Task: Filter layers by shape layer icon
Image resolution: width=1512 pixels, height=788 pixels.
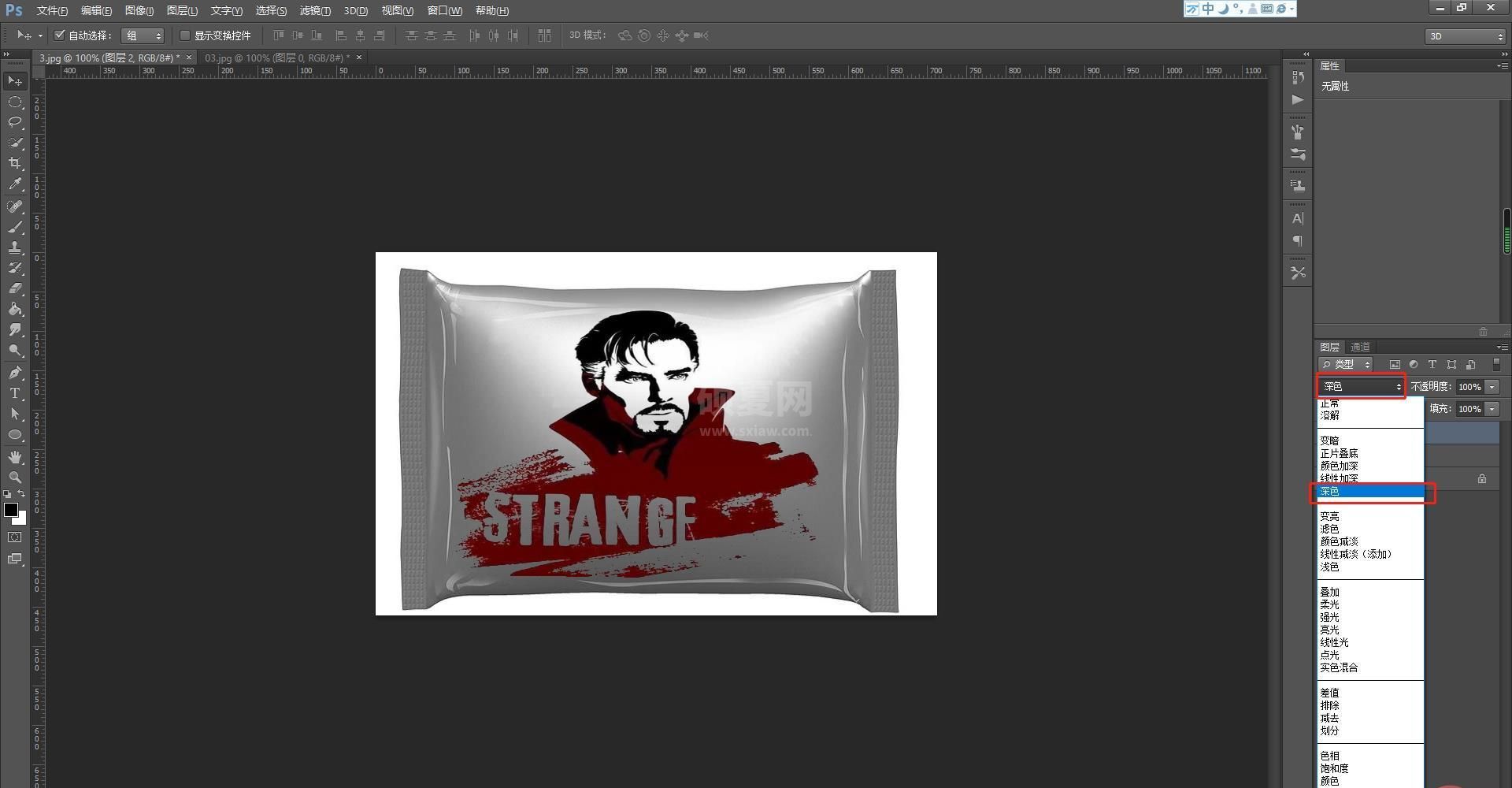Action: (1451, 365)
